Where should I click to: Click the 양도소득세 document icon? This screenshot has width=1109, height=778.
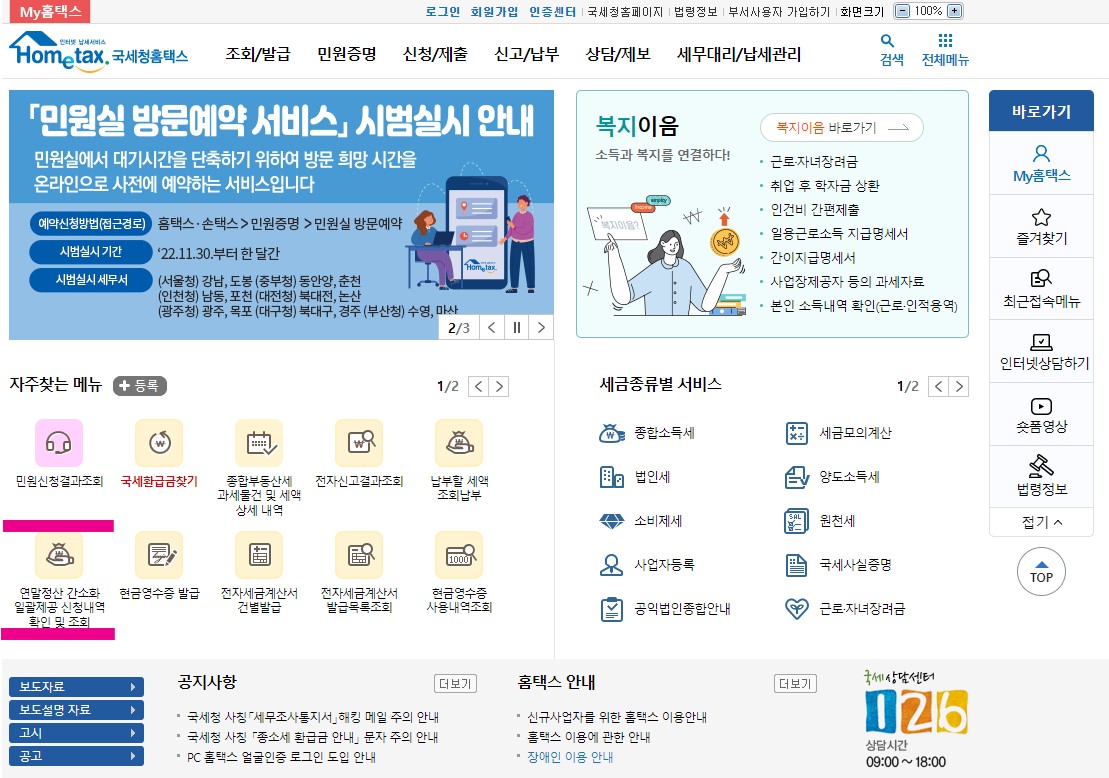(797, 477)
